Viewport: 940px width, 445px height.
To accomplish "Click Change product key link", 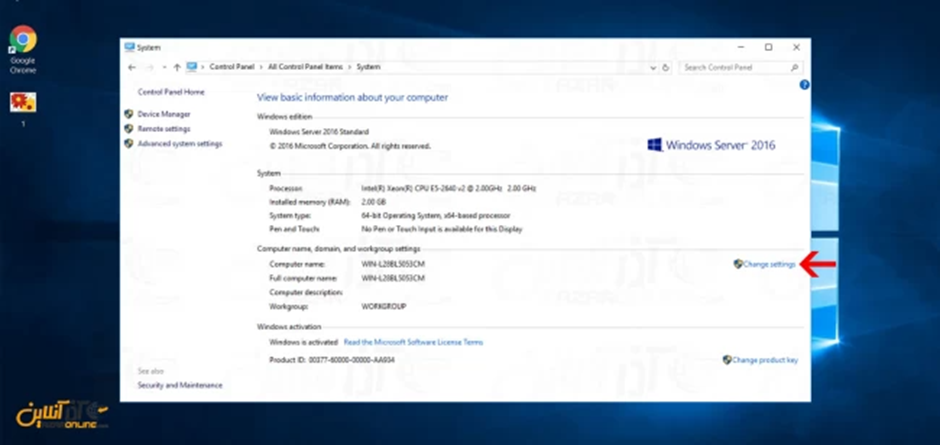I will click(x=765, y=360).
